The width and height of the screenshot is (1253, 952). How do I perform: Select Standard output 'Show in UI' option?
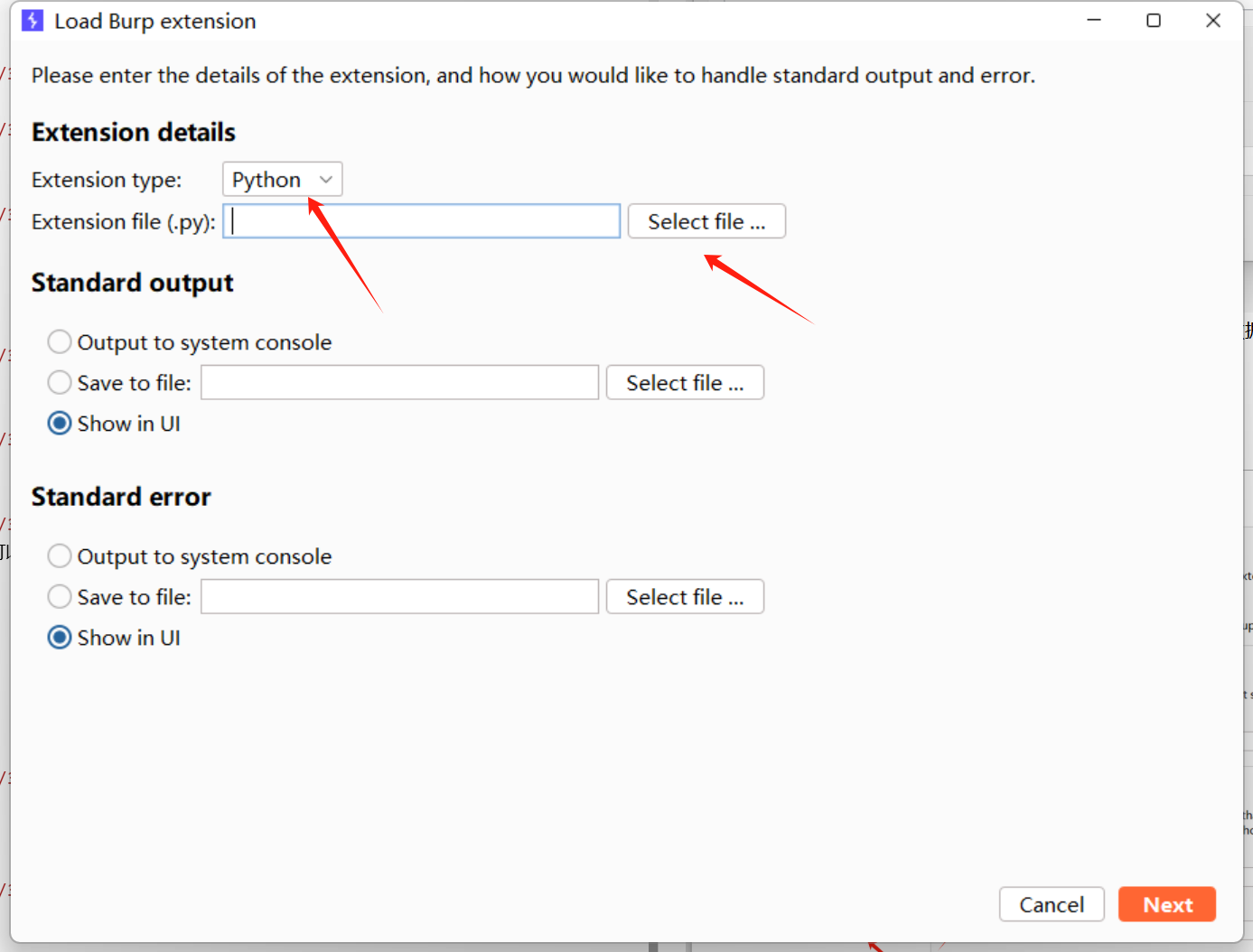pos(60,424)
